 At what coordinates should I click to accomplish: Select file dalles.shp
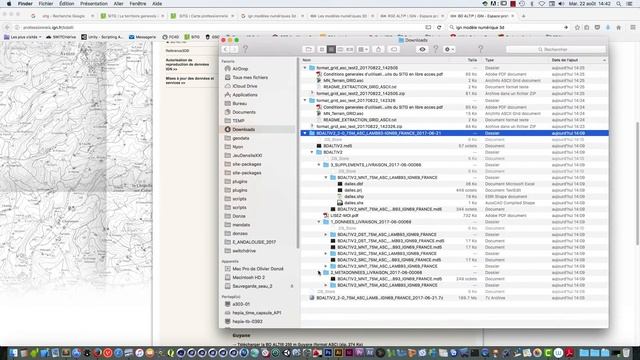(354, 197)
